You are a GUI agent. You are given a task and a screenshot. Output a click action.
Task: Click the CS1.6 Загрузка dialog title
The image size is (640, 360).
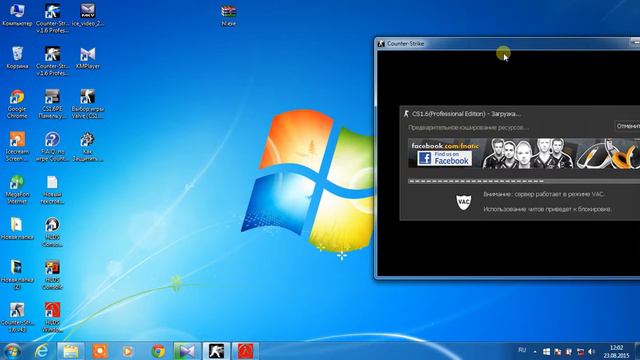[466, 114]
